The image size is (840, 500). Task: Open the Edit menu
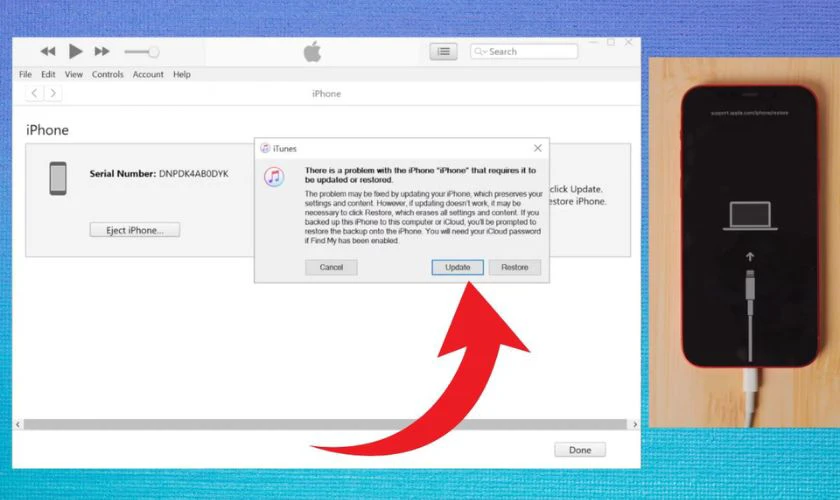click(48, 74)
